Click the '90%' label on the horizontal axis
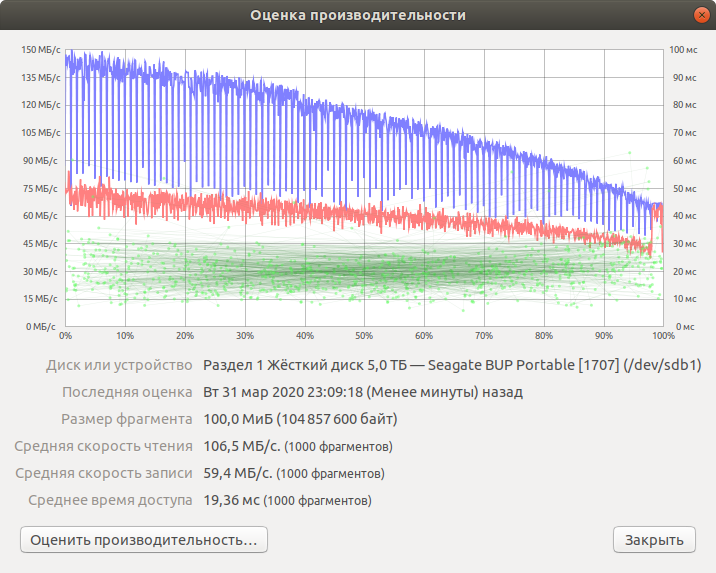 click(x=604, y=336)
